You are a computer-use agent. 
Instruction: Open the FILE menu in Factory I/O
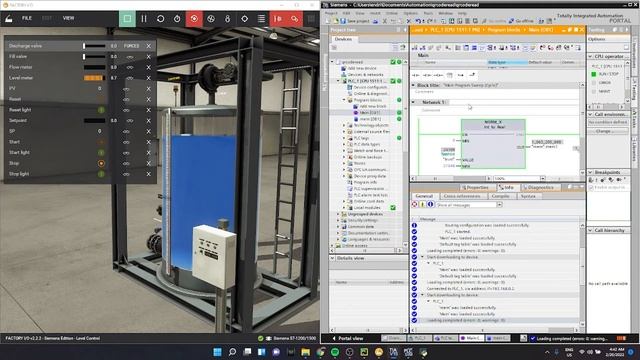(x=27, y=18)
